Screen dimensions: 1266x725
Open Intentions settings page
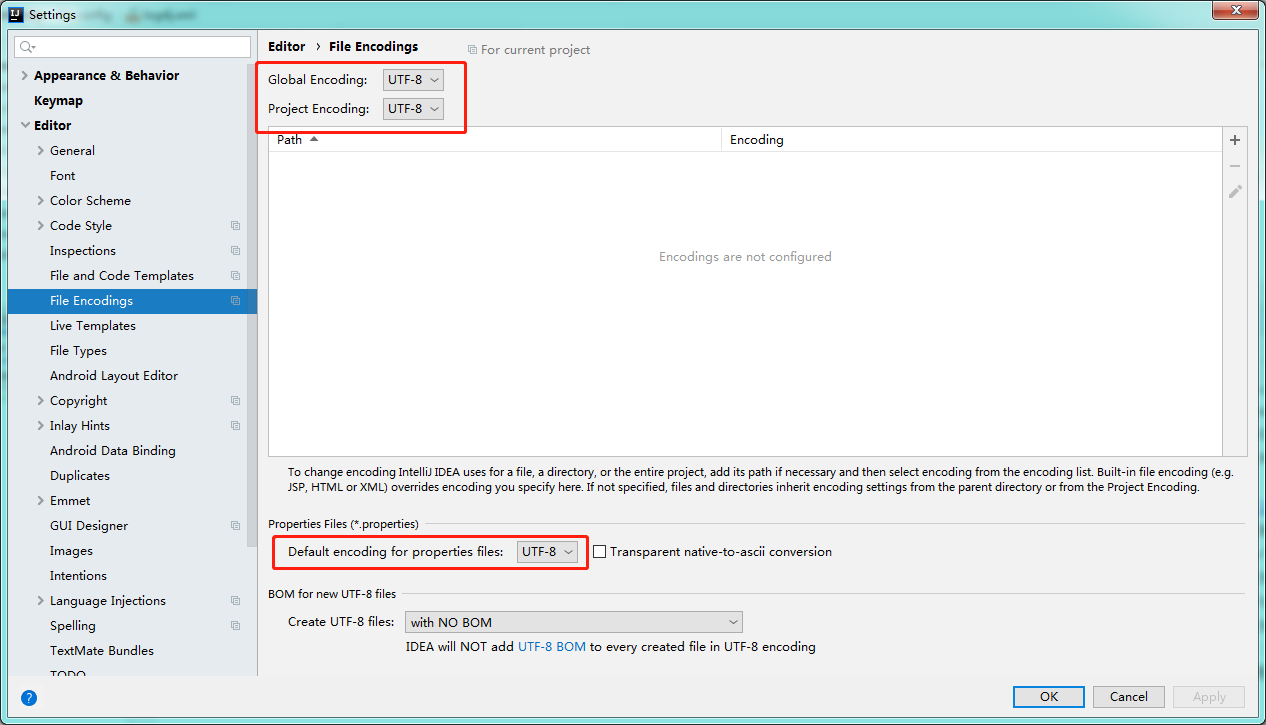point(78,576)
